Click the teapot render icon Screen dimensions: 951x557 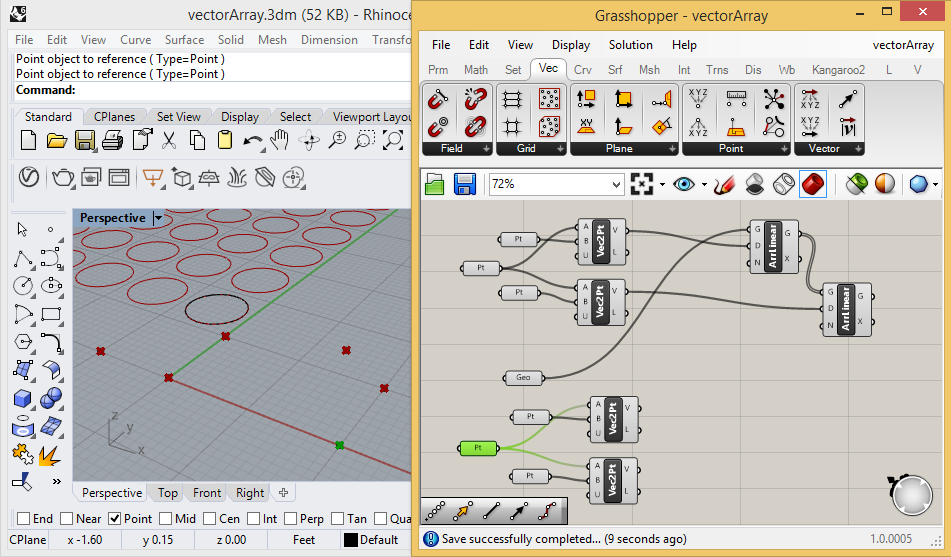(x=62, y=178)
